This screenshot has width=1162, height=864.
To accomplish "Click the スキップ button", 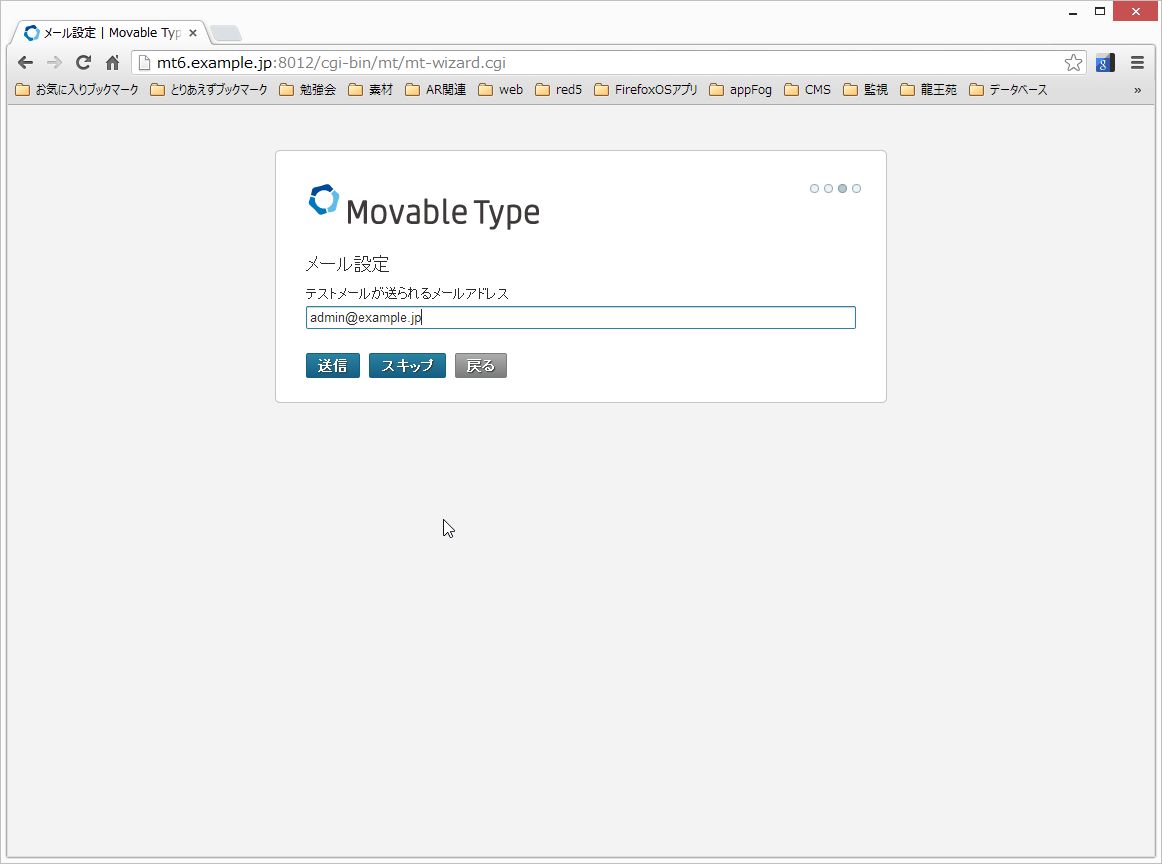I will click(408, 366).
